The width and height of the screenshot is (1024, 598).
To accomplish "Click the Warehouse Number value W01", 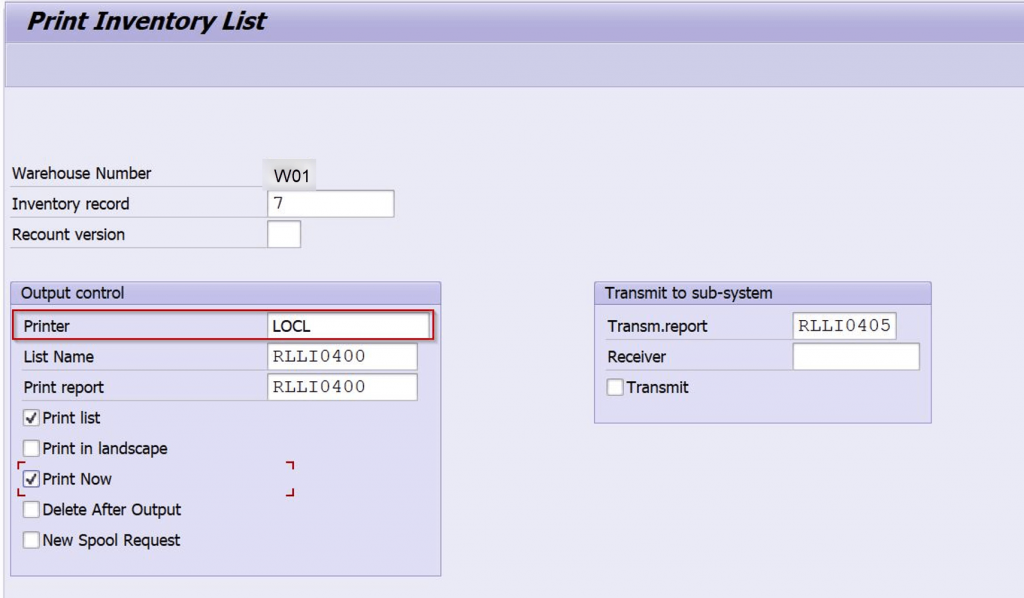I will (291, 175).
